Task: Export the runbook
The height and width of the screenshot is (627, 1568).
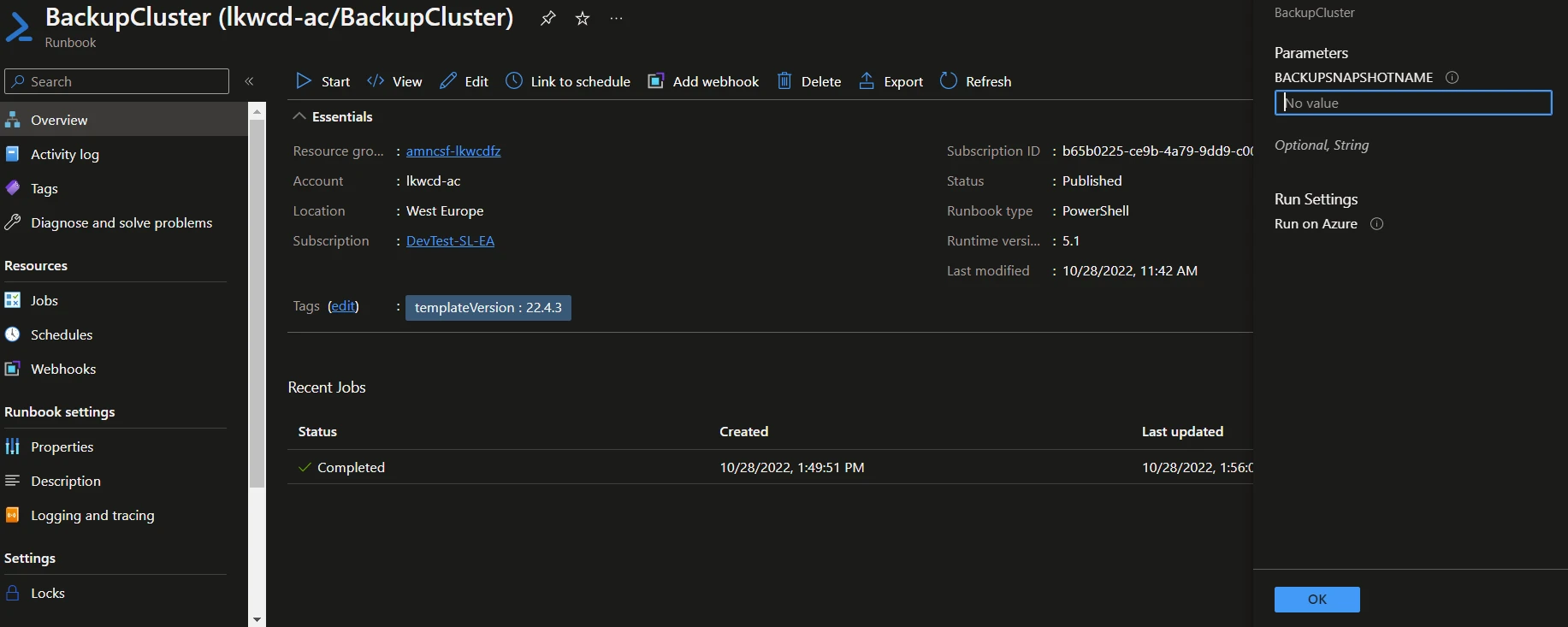Action: [891, 81]
